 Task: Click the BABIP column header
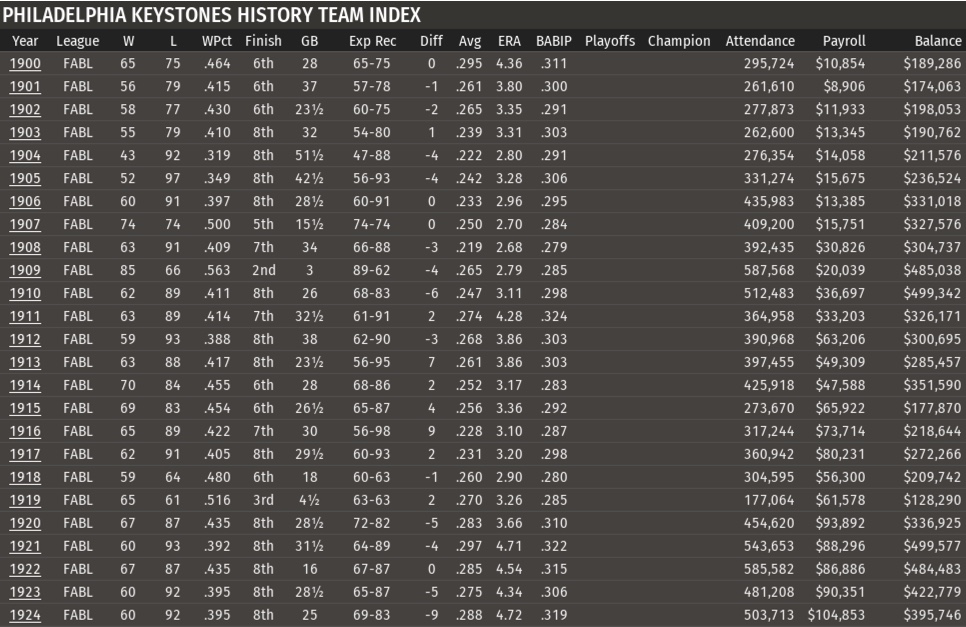coord(554,41)
